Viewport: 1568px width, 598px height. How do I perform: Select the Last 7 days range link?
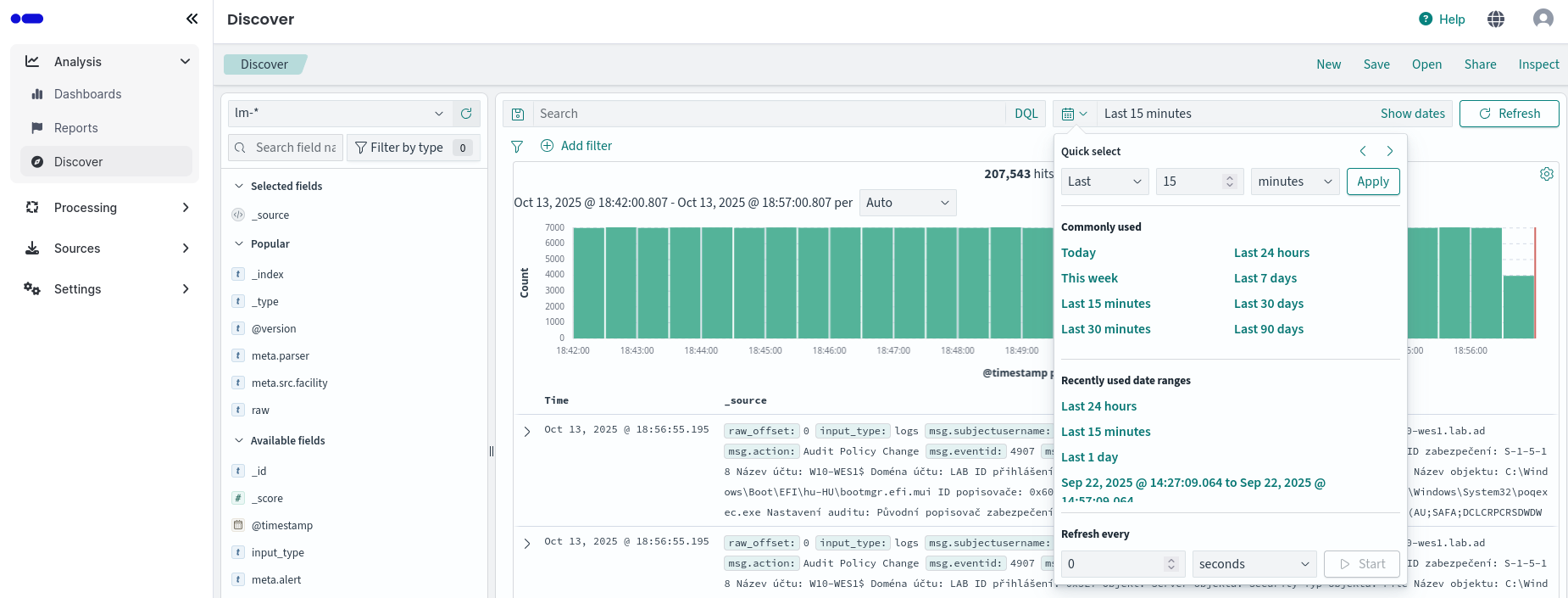(x=1265, y=278)
